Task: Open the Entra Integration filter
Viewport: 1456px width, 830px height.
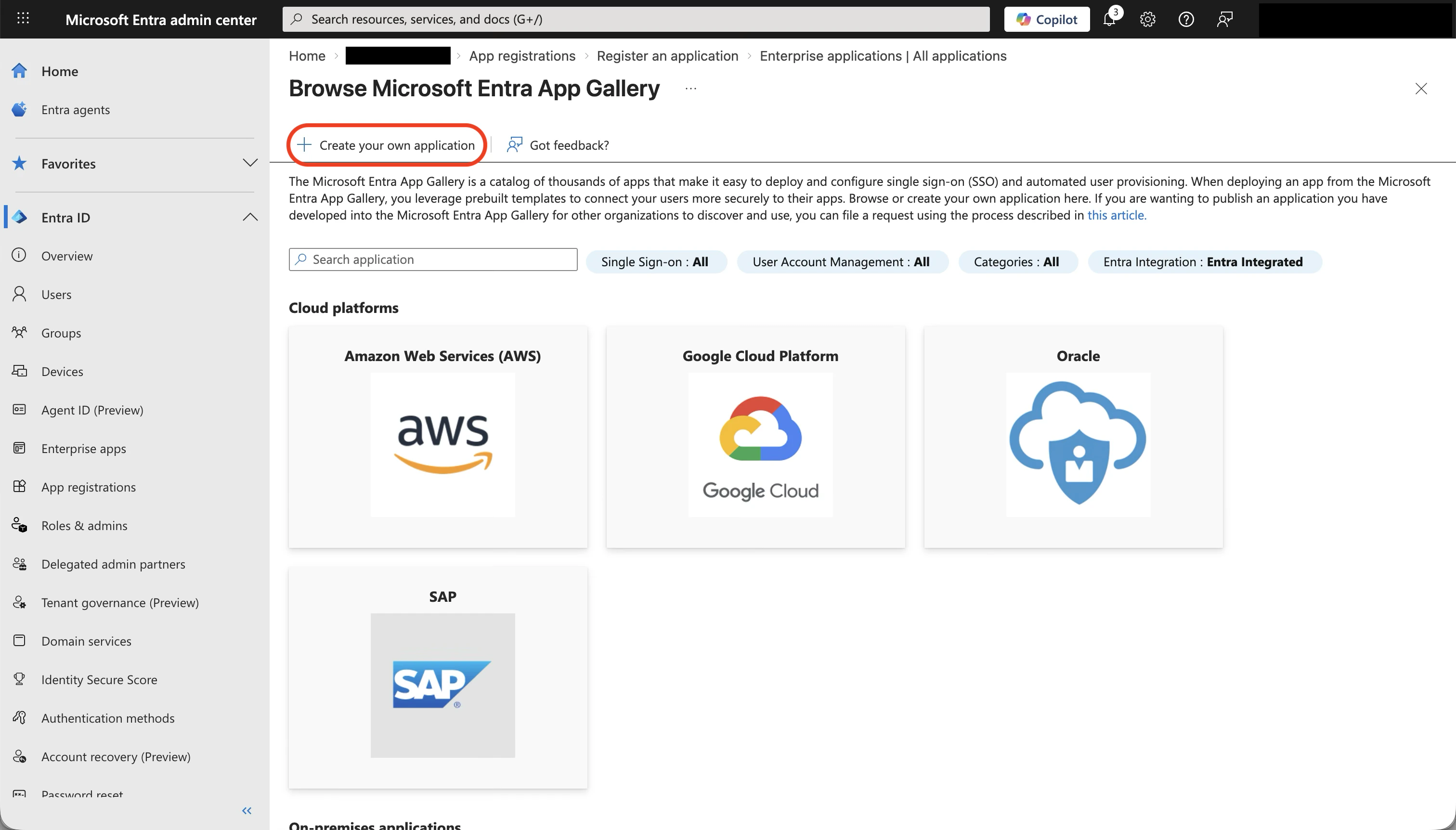Action: [x=1204, y=261]
